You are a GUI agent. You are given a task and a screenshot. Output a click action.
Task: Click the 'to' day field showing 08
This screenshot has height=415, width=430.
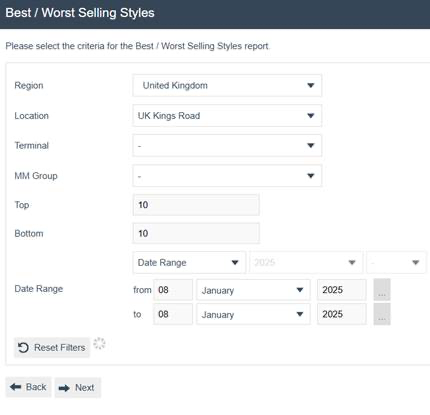click(173, 314)
